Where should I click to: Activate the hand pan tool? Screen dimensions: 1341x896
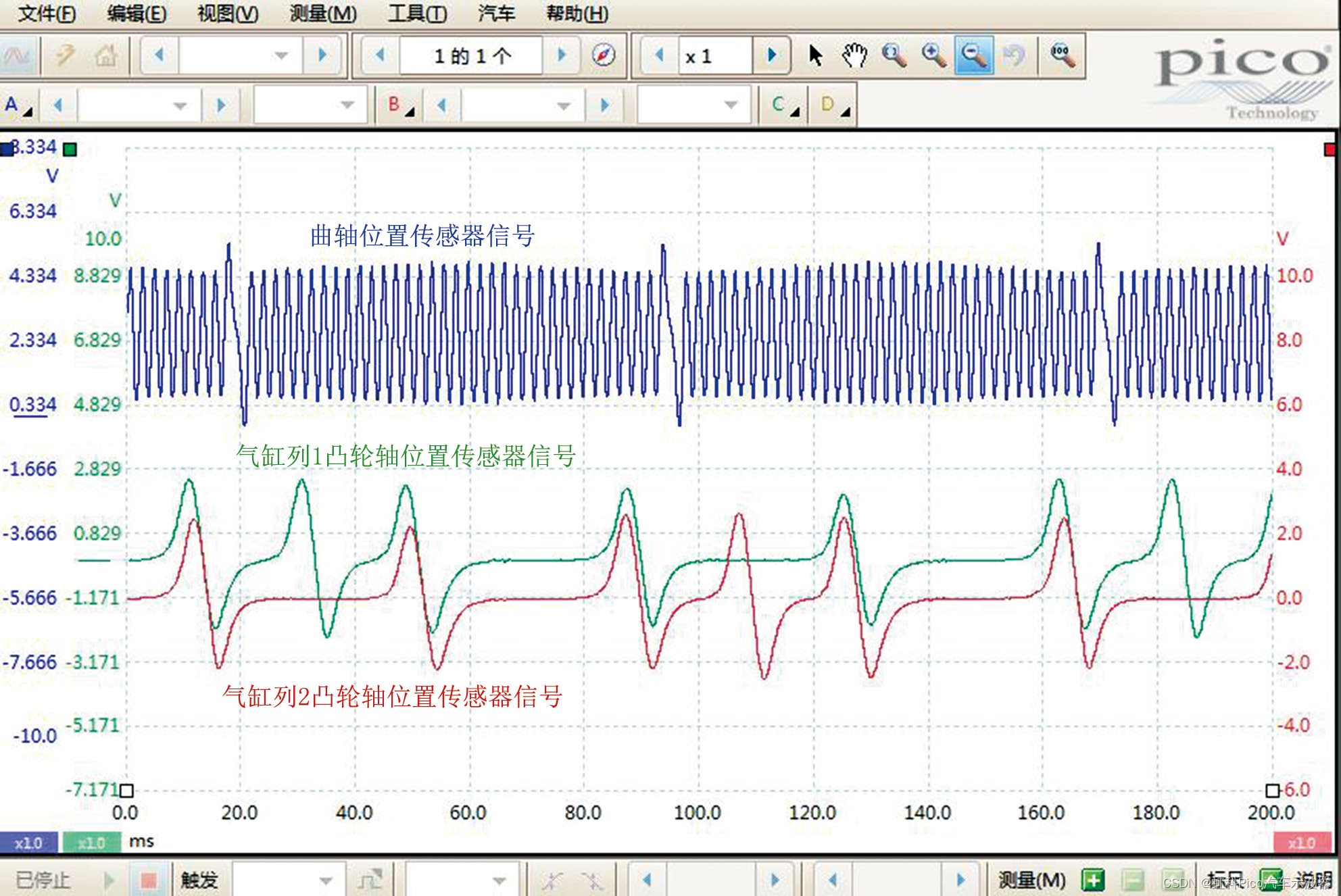click(x=854, y=55)
